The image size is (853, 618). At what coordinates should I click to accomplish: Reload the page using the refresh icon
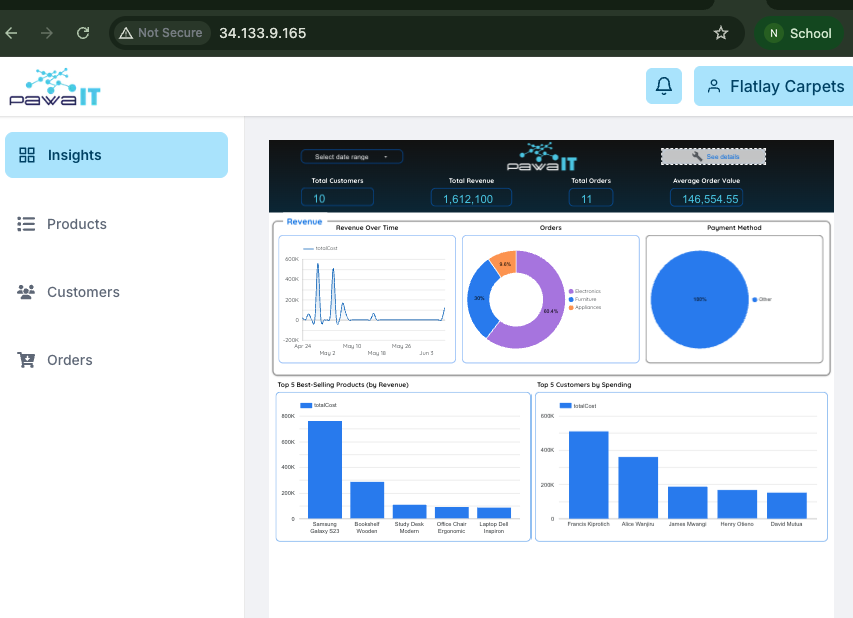(83, 33)
